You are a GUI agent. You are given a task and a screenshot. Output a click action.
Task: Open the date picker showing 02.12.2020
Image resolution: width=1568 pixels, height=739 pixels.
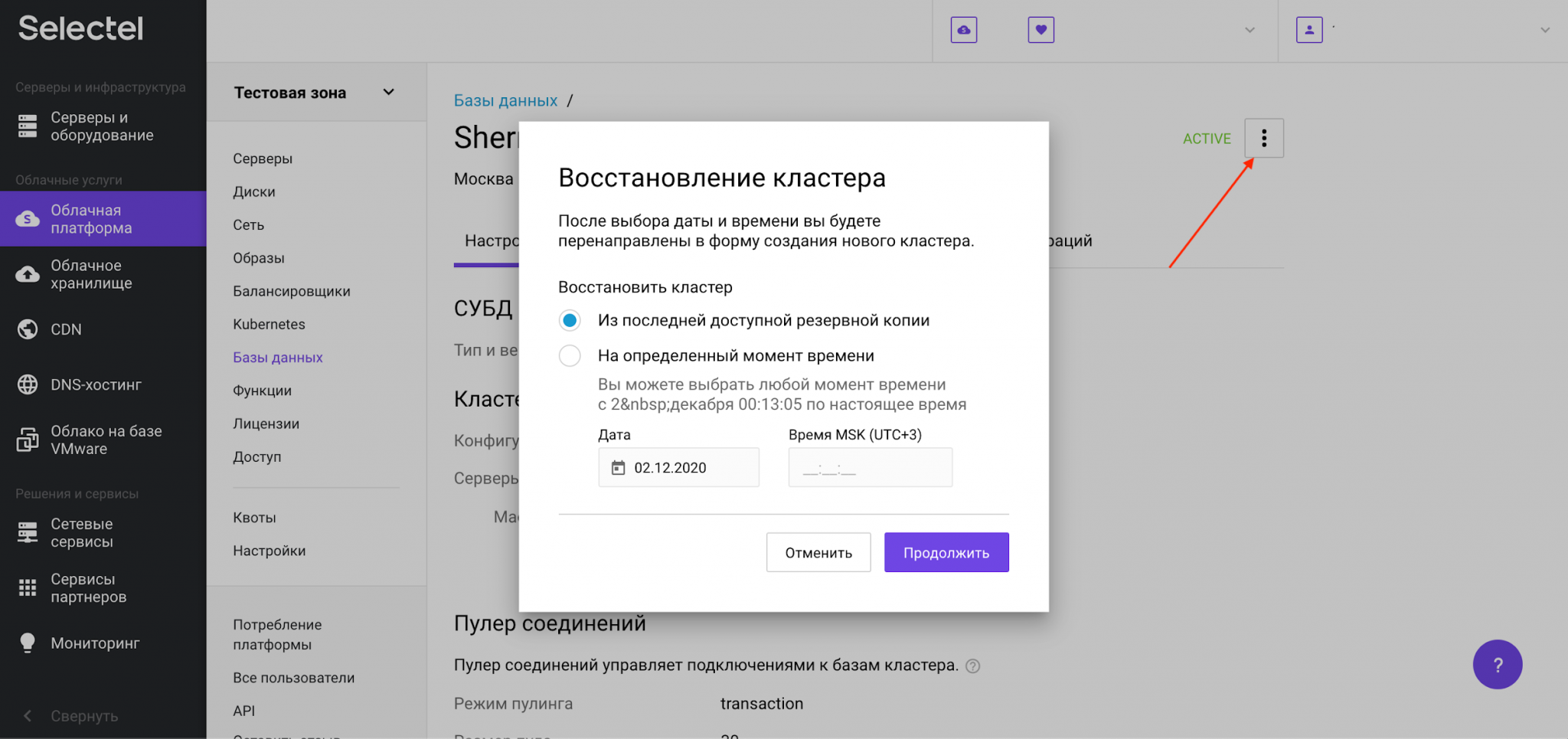coord(678,467)
